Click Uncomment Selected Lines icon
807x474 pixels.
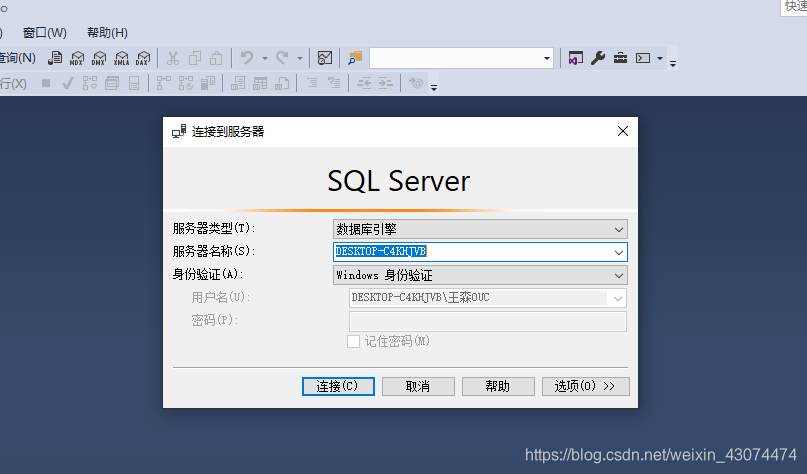335,82
